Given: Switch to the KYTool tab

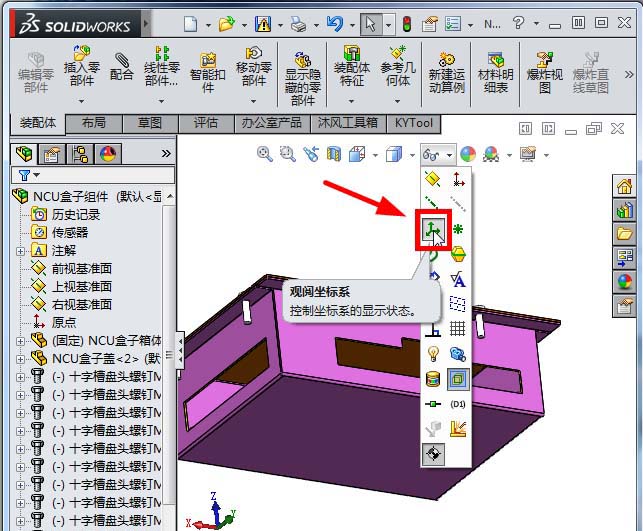Looking at the screenshot, I should pyautogui.click(x=413, y=123).
